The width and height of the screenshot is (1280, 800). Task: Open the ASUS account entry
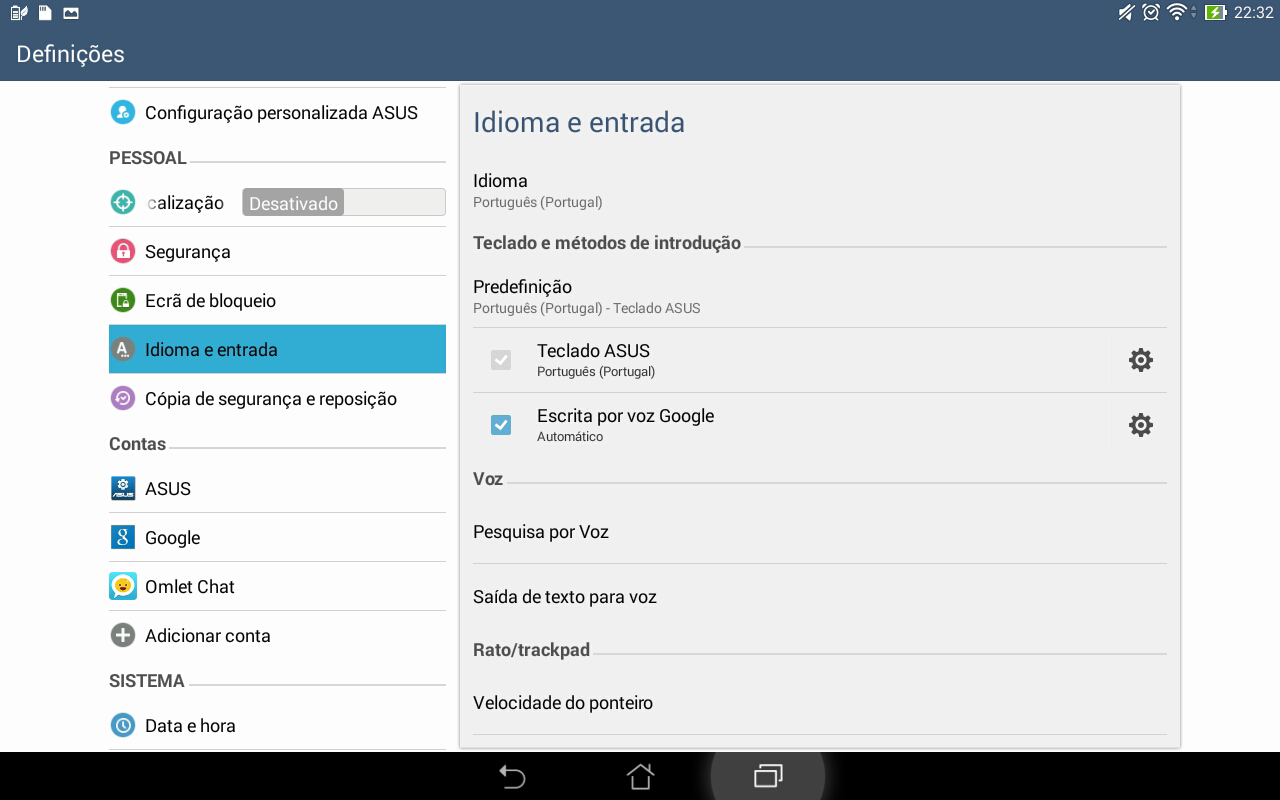pos(277,488)
